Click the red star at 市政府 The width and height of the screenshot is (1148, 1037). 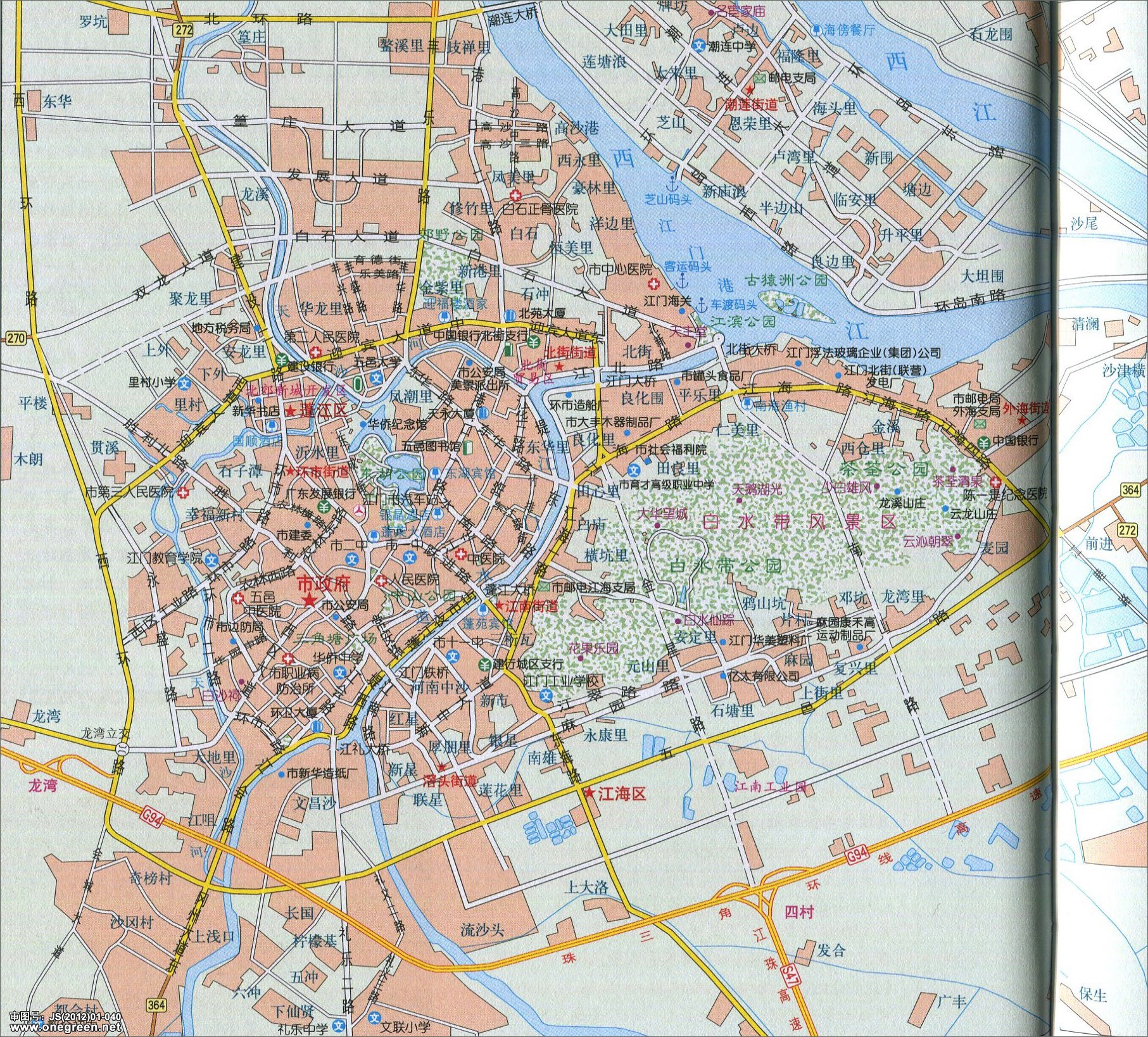tap(308, 600)
